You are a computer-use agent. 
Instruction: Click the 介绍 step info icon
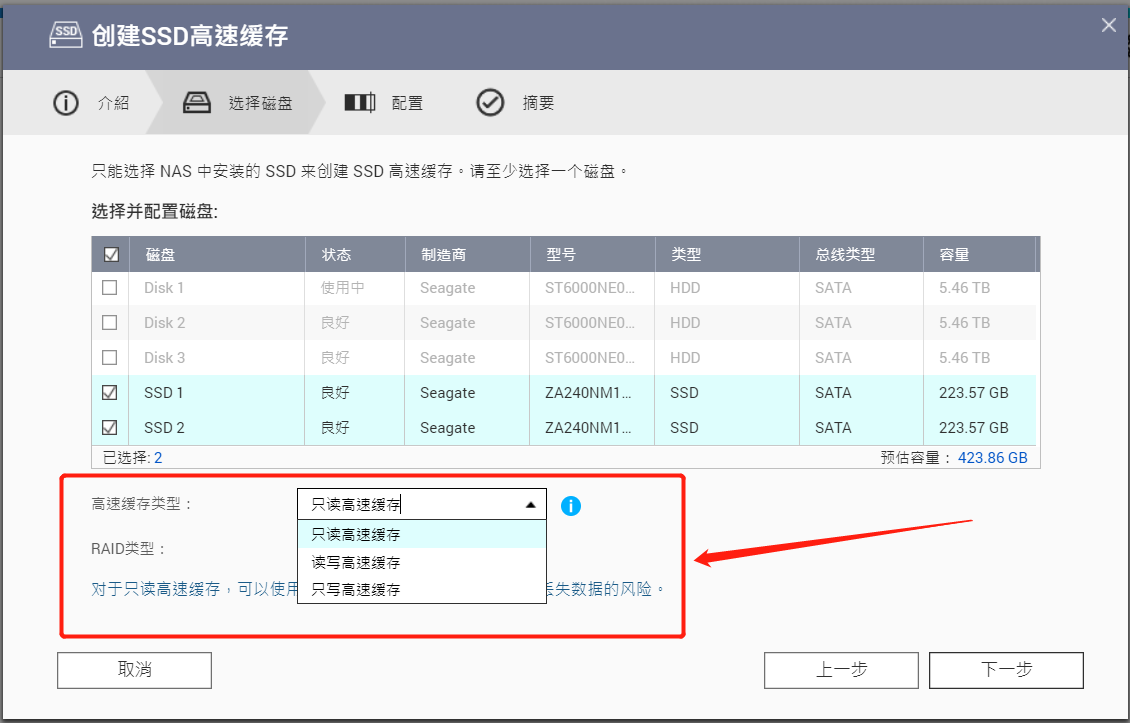tap(66, 102)
